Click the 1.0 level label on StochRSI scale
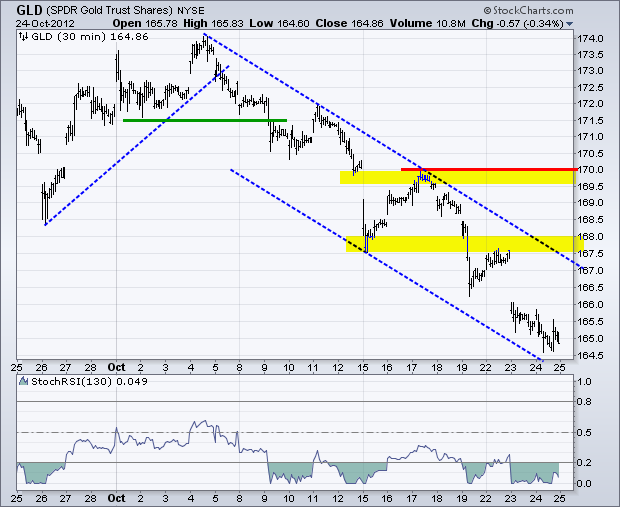 [584, 382]
